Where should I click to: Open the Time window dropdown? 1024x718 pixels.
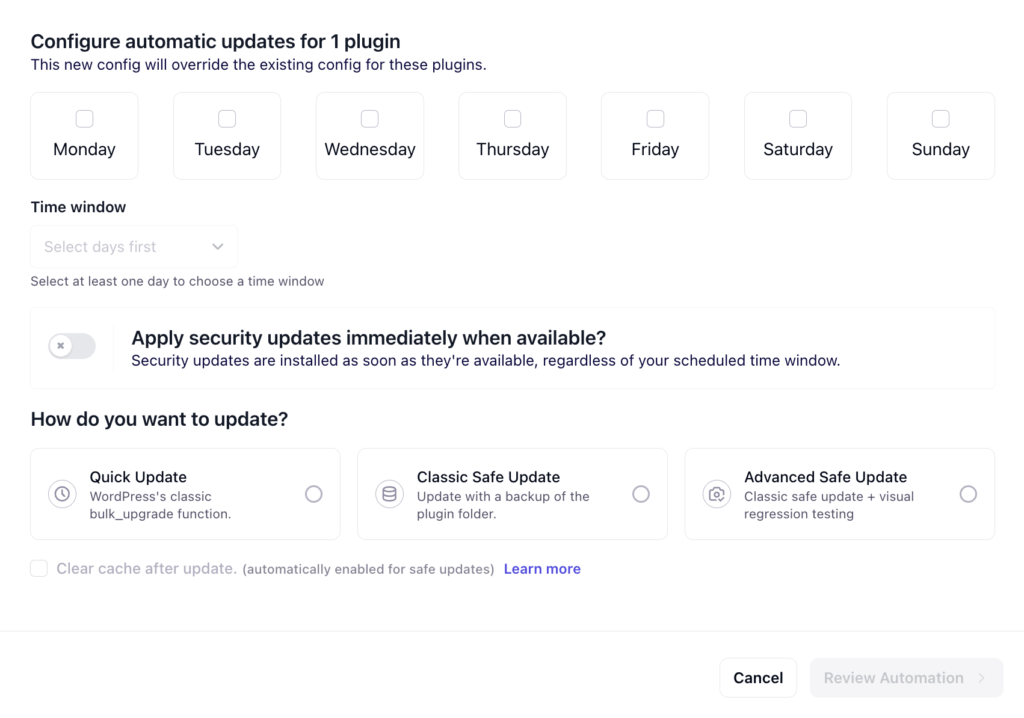[x=133, y=246]
